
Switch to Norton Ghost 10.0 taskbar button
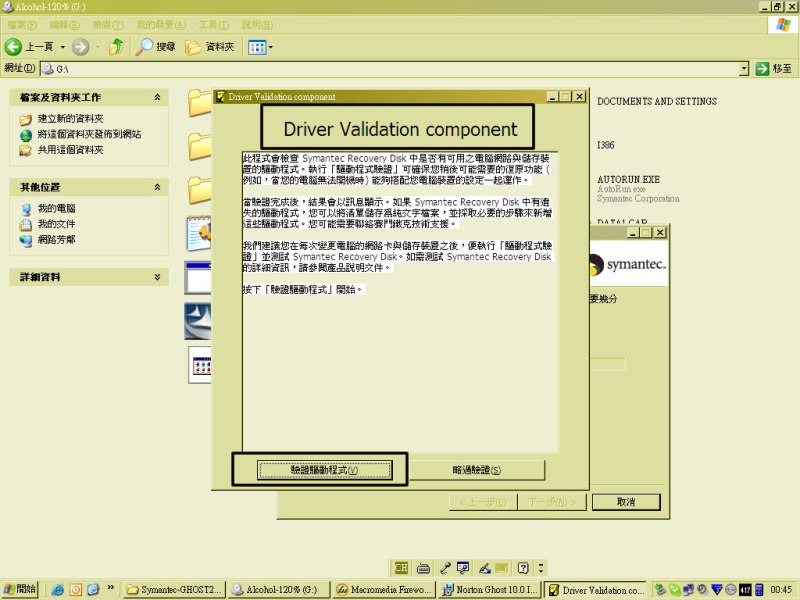[x=490, y=590]
